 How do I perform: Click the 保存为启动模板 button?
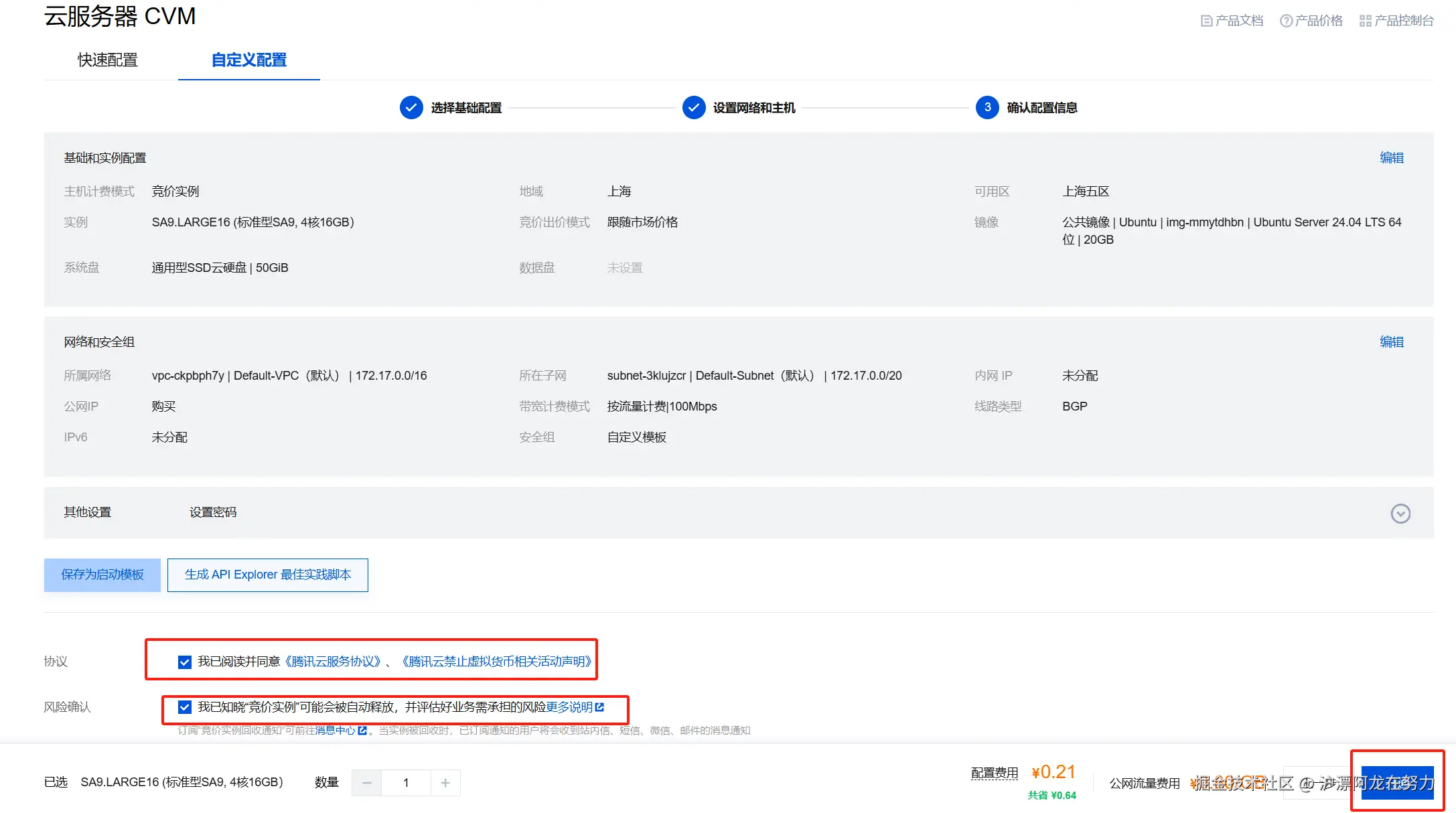[x=102, y=575]
